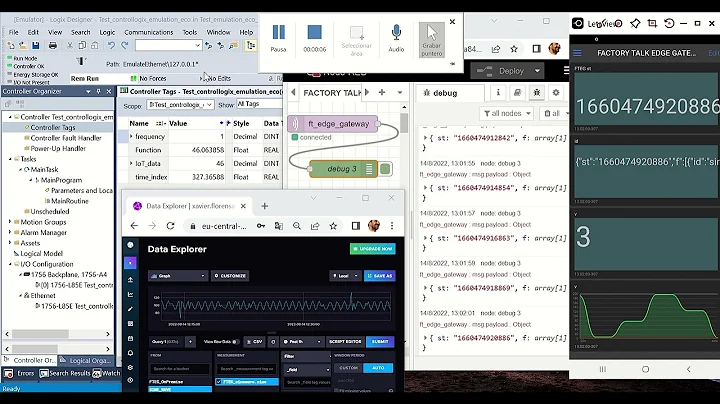Reload the Data Explorer browser page
Viewport: 720px width, 404px height.
point(170,226)
